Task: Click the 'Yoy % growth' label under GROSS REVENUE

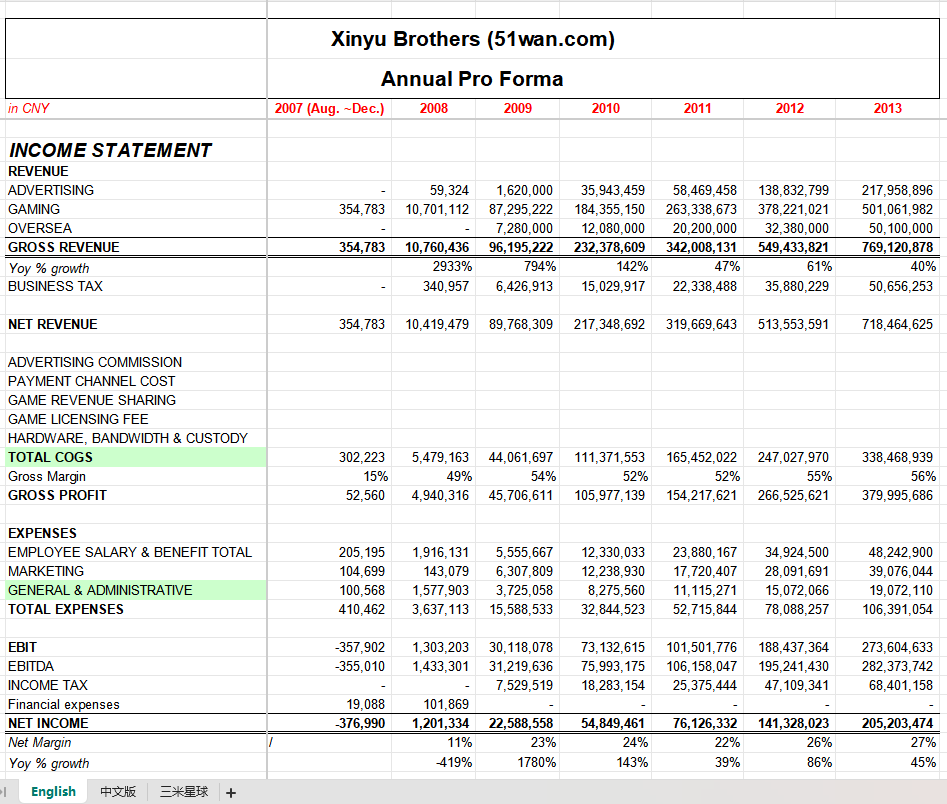Action: 49,268
